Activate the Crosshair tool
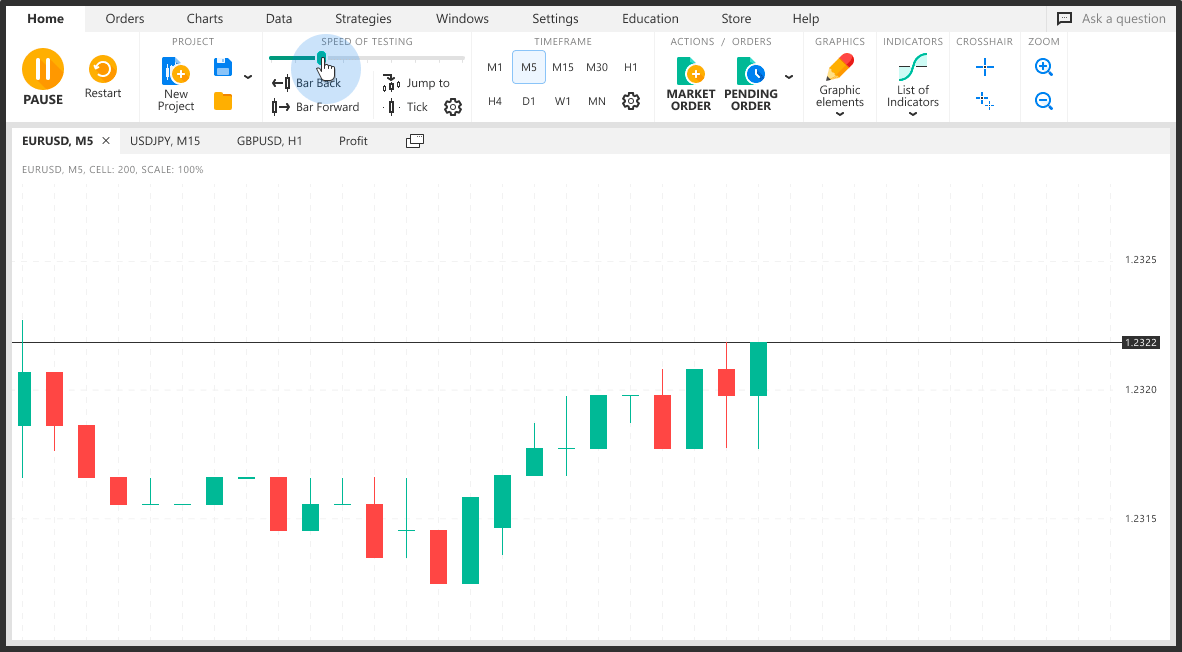 point(984,67)
